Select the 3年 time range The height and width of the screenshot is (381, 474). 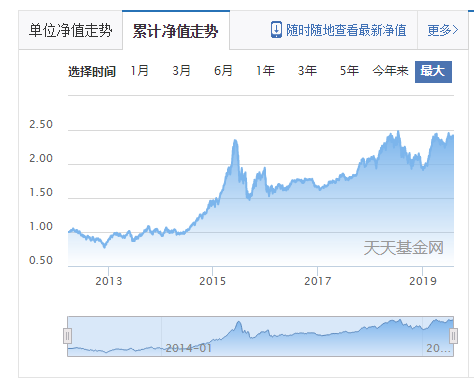click(307, 71)
